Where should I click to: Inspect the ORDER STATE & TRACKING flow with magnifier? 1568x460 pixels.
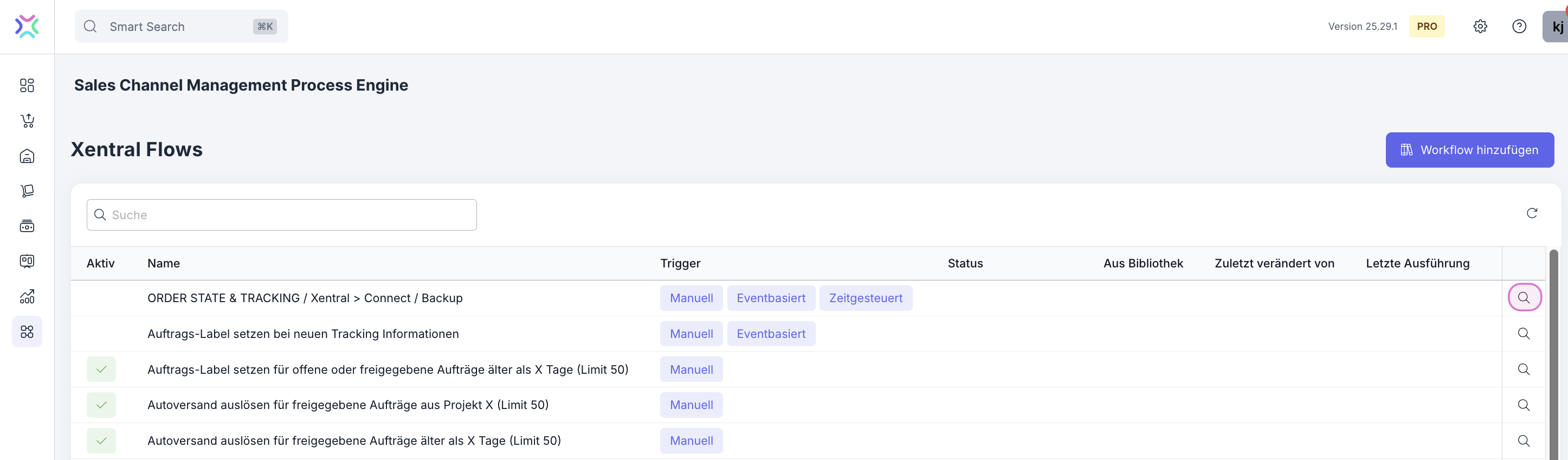[1524, 297]
